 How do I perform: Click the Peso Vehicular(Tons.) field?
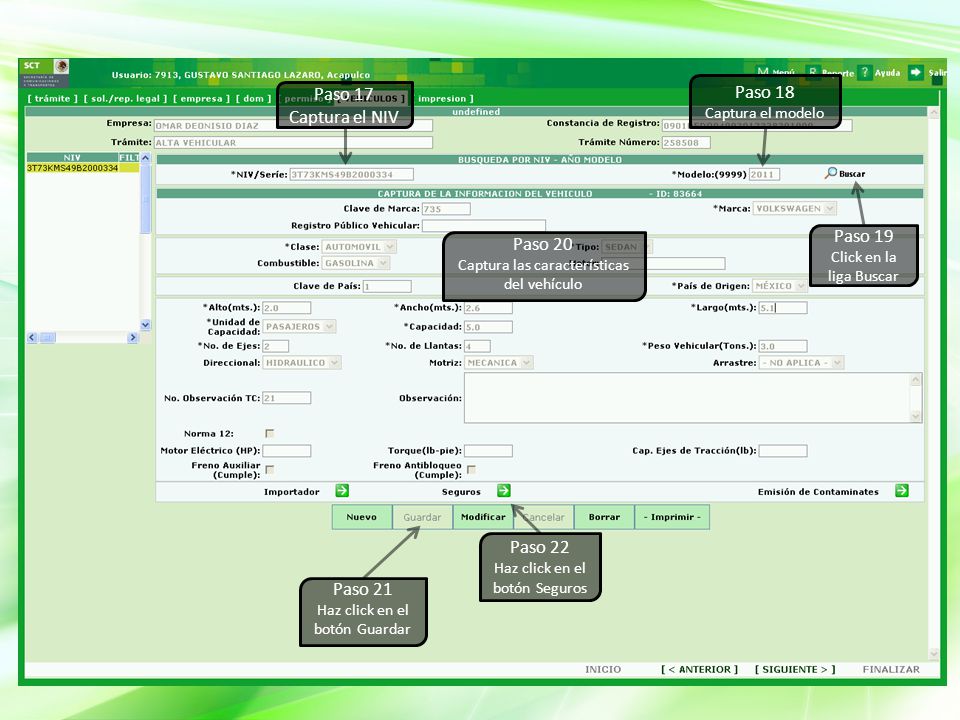[783, 346]
